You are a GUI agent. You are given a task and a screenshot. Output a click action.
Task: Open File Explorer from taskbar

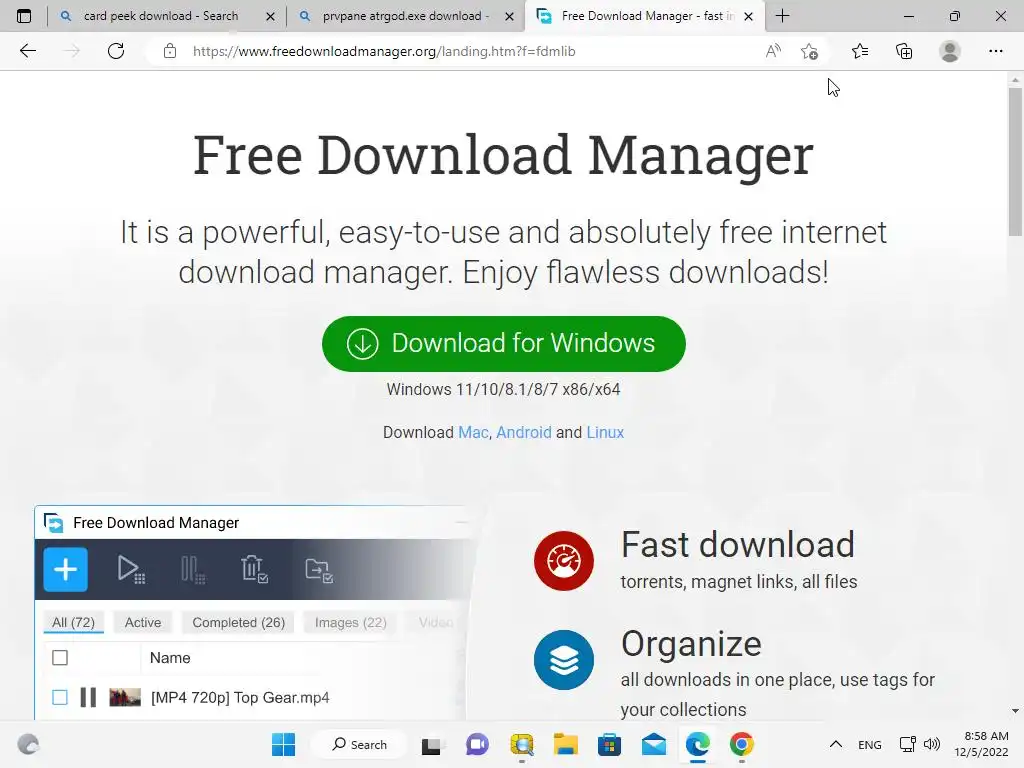pos(566,744)
